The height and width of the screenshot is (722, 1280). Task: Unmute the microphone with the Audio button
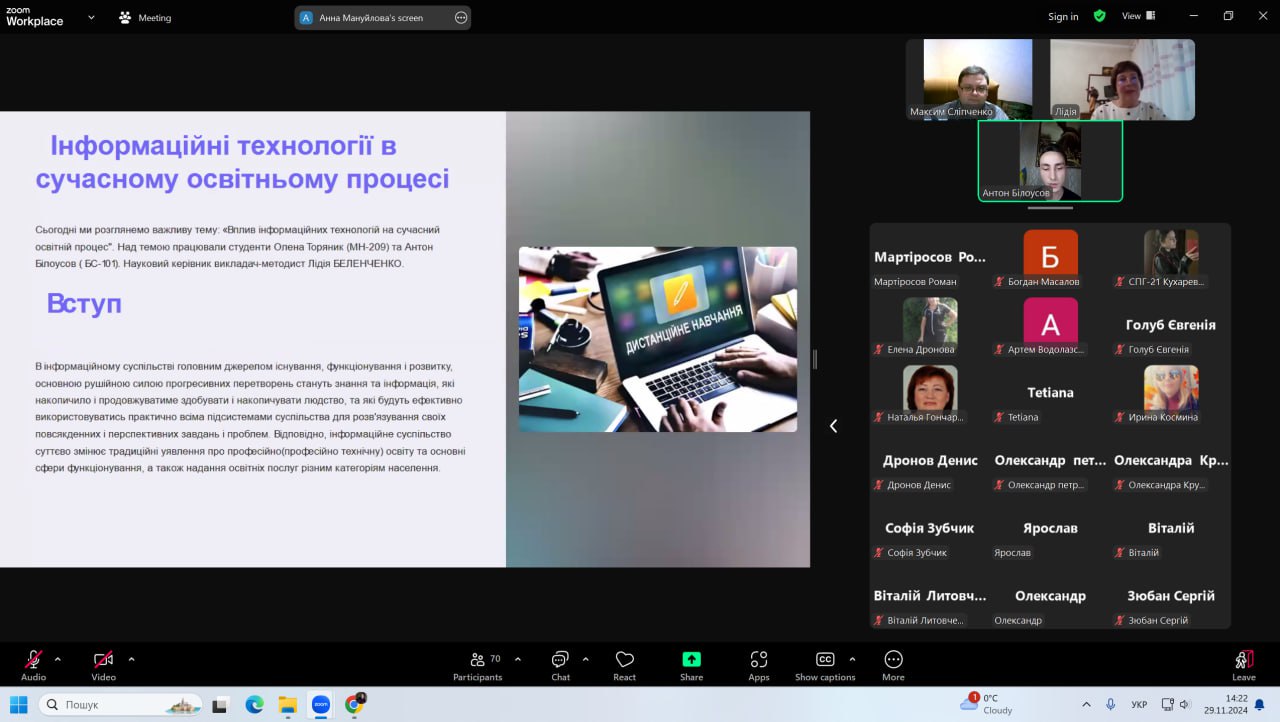[x=33, y=665]
